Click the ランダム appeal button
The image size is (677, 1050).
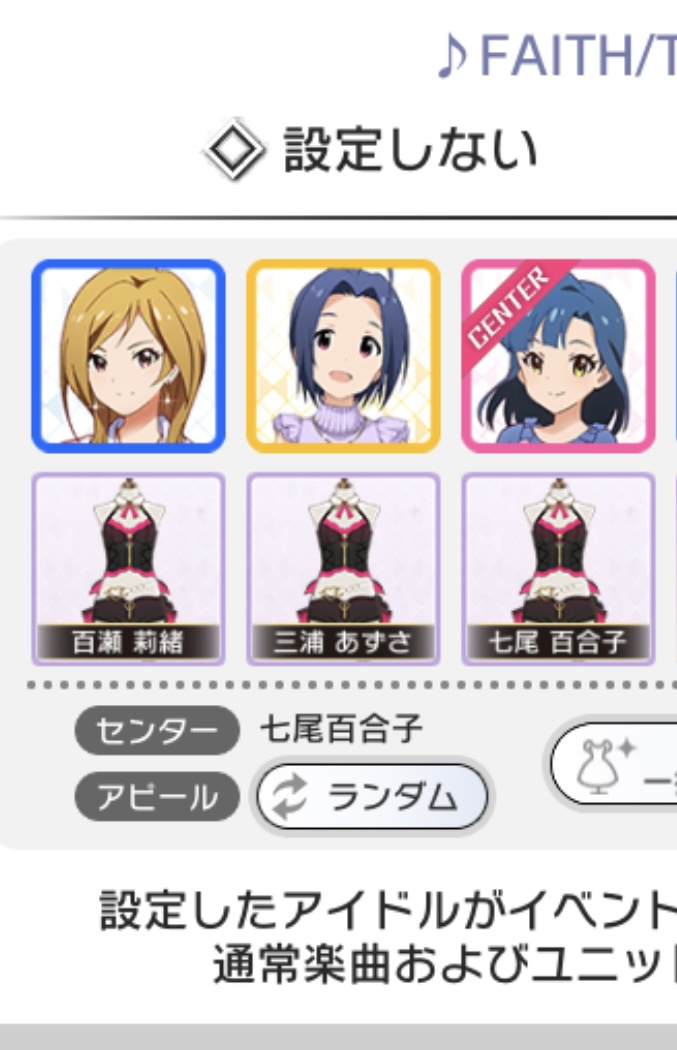pyautogui.click(x=372, y=797)
